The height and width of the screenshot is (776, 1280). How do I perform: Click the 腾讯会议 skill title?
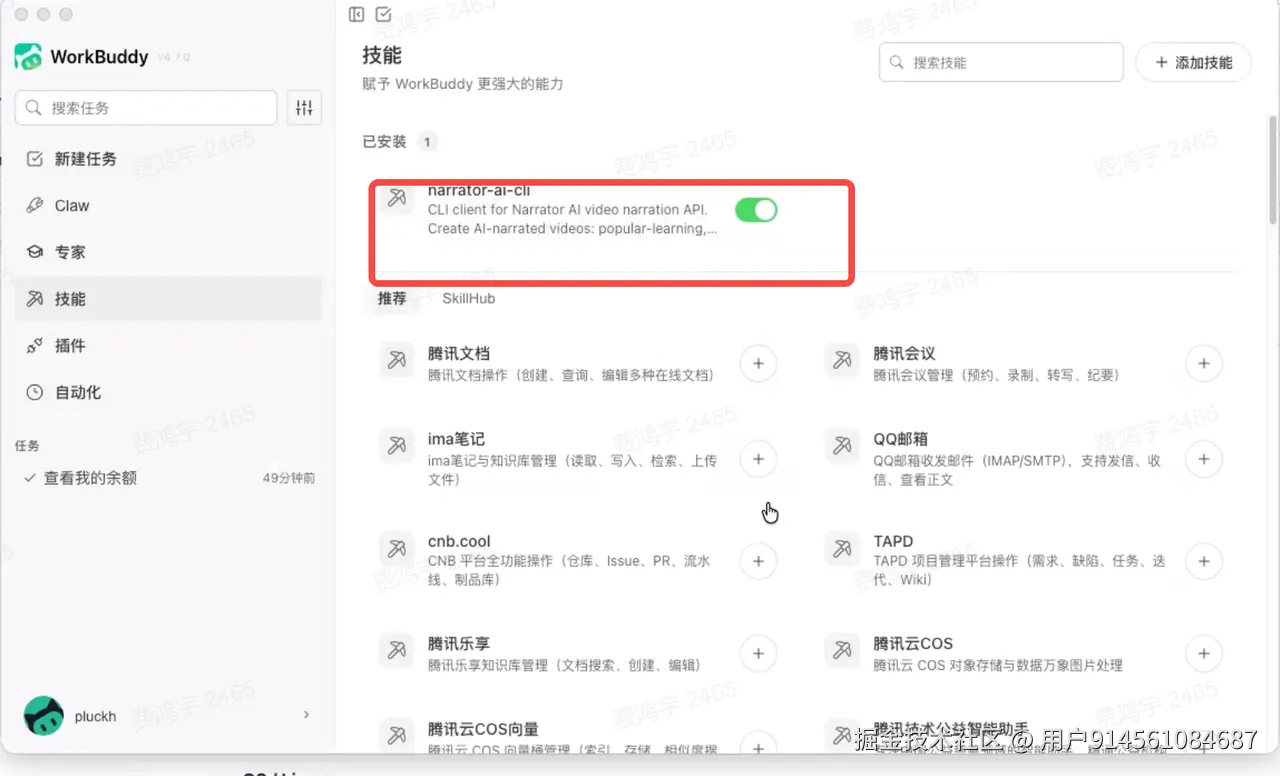[904, 353]
